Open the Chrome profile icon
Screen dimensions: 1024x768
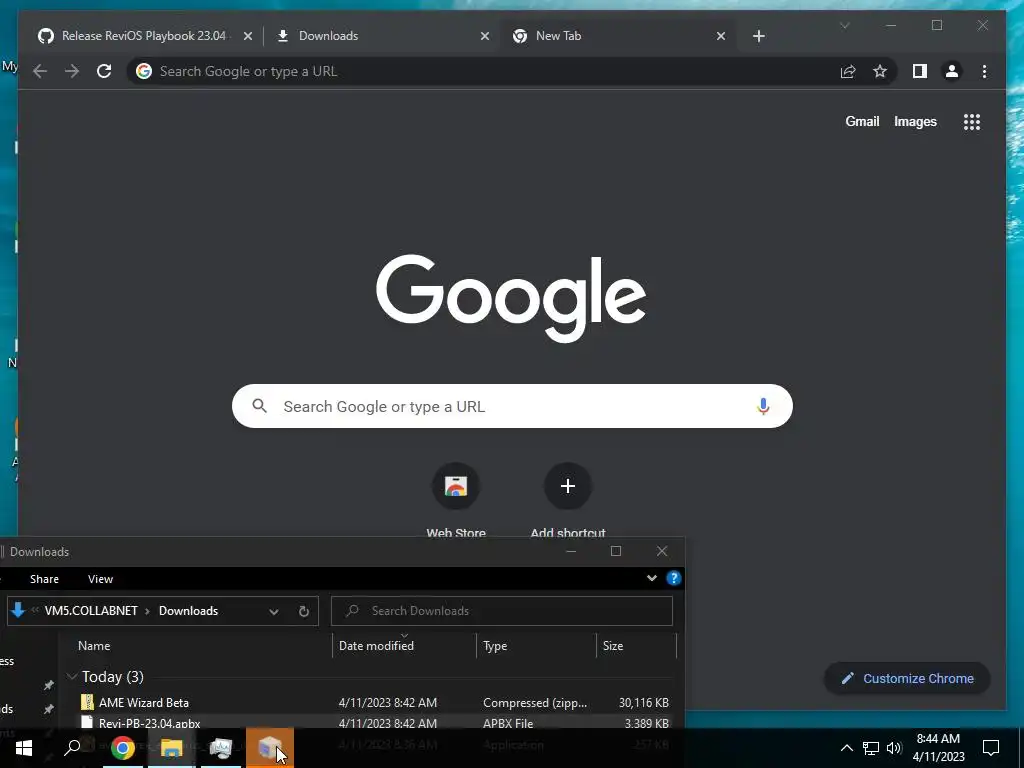(952, 71)
